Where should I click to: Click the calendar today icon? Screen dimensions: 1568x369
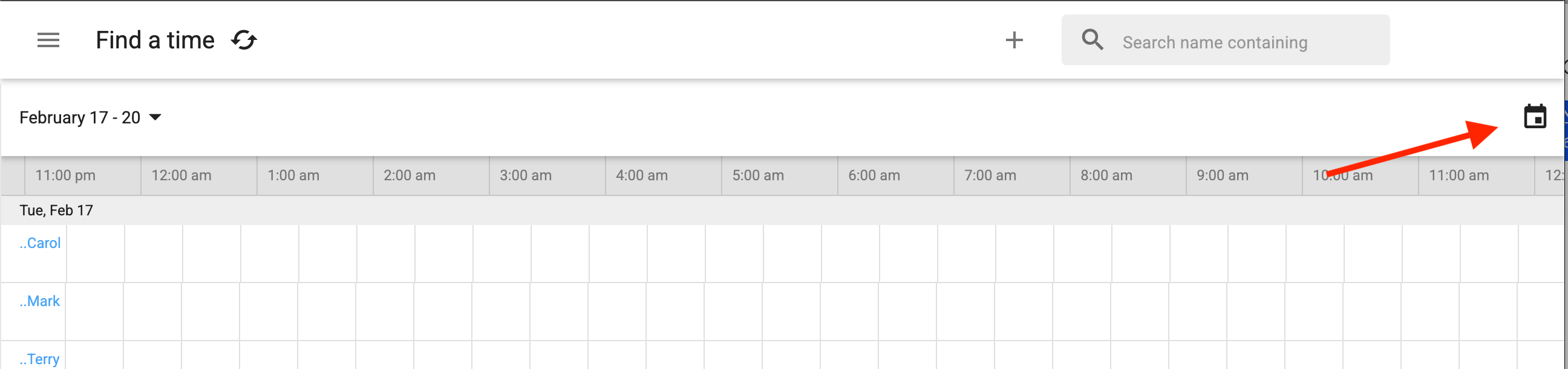1535,116
